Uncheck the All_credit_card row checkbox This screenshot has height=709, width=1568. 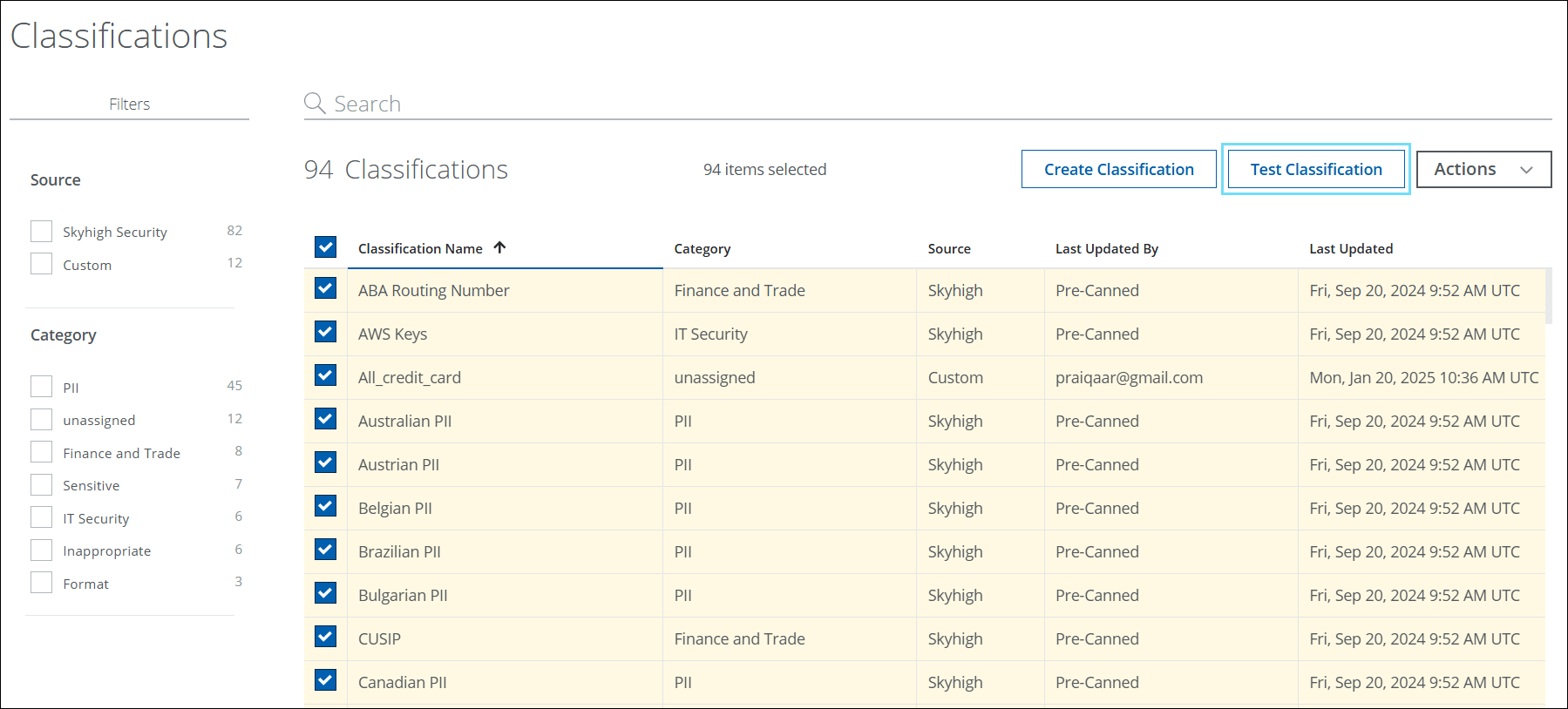[x=326, y=375]
